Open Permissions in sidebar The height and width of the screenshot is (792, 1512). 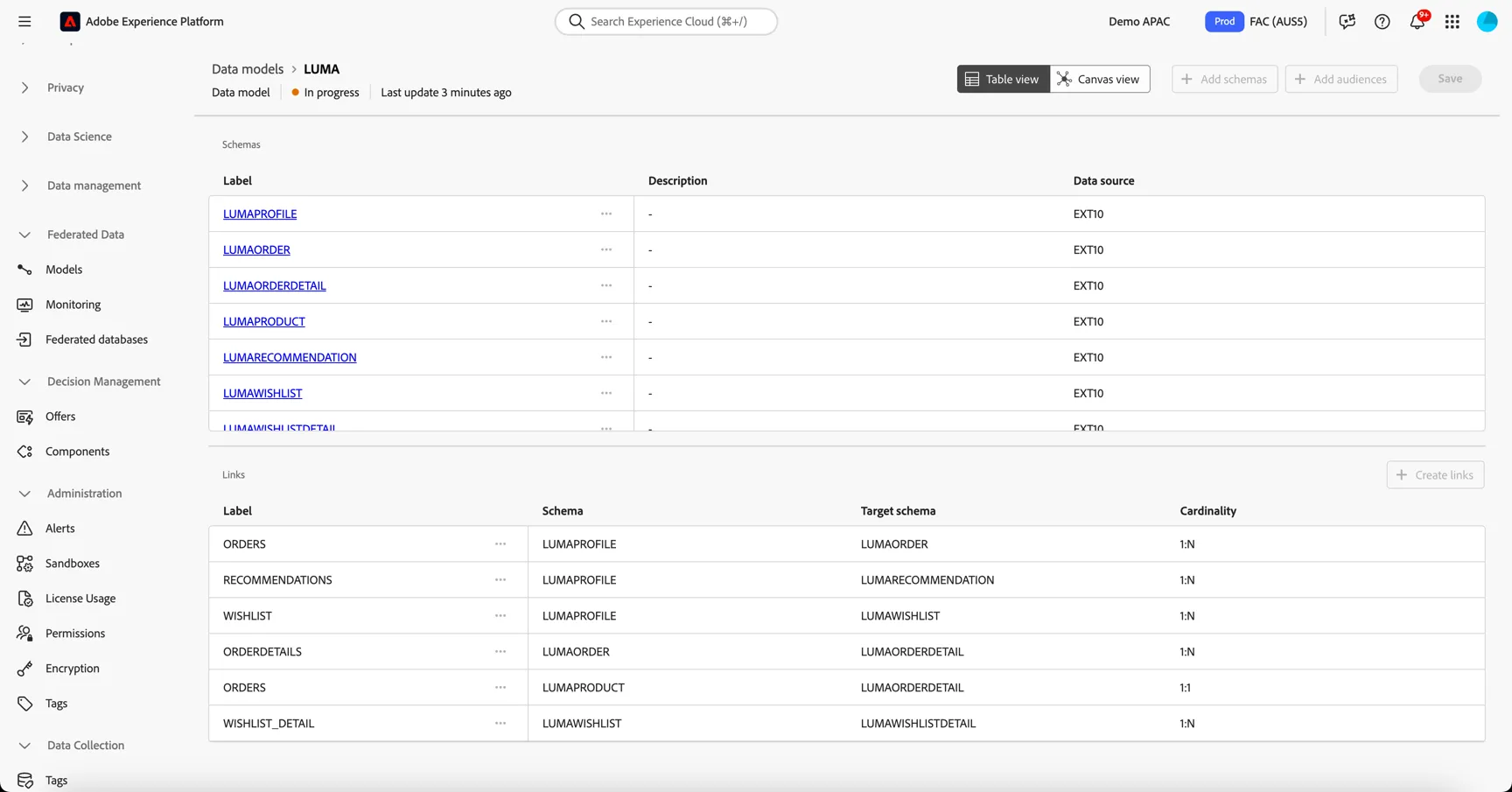pos(75,634)
